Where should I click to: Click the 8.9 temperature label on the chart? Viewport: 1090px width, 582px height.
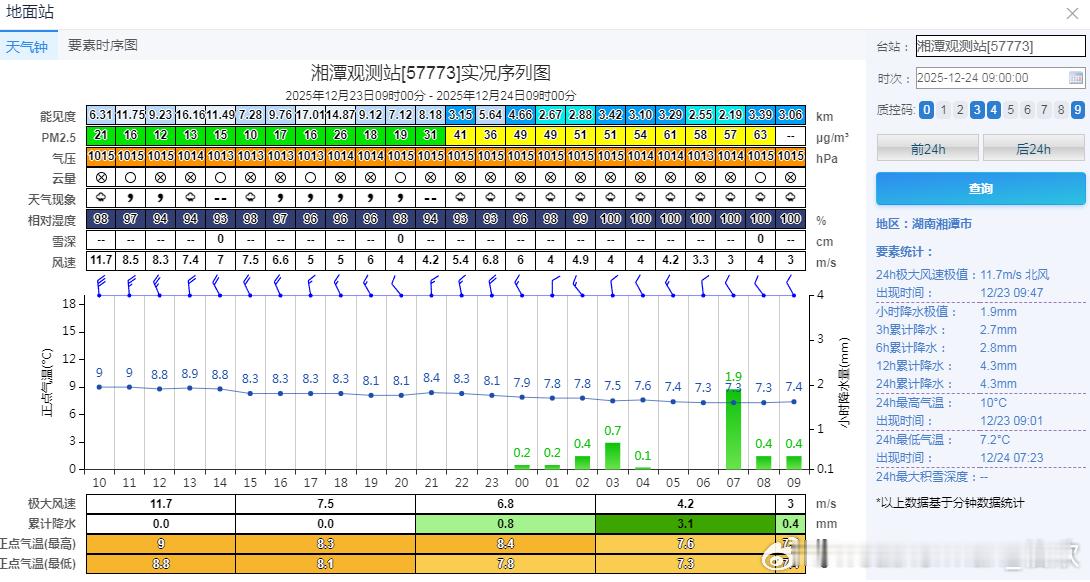pos(190,374)
